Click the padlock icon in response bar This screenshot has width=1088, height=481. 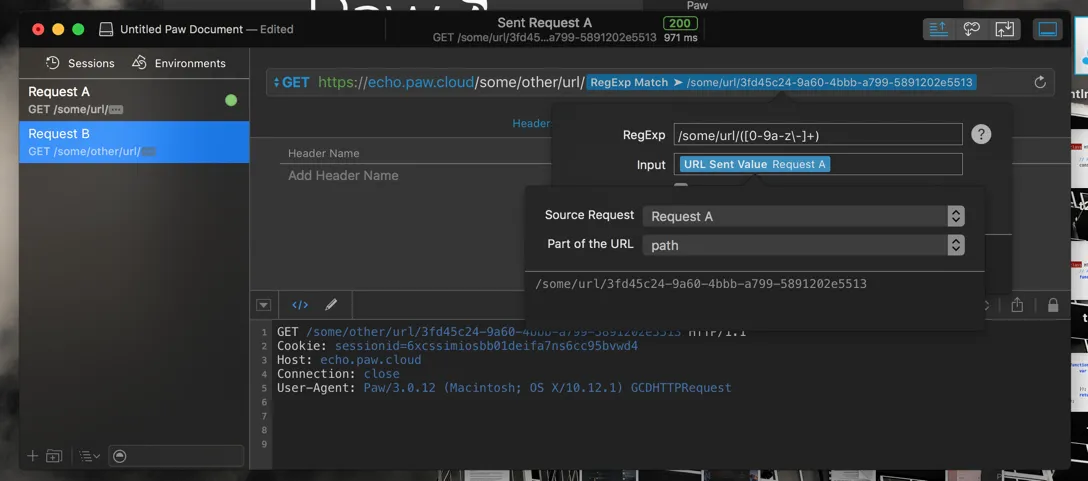pyautogui.click(x=1053, y=305)
